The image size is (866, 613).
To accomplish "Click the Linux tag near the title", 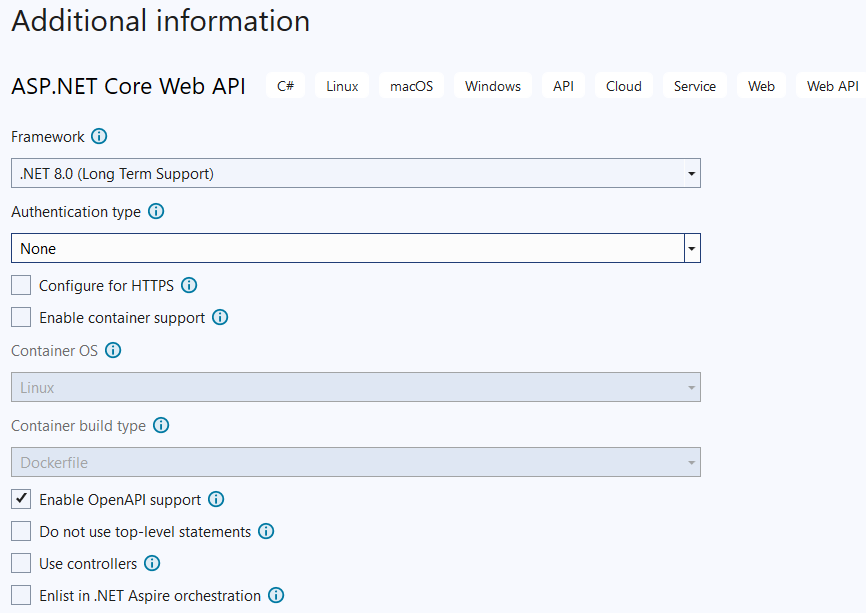I will (341, 86).
